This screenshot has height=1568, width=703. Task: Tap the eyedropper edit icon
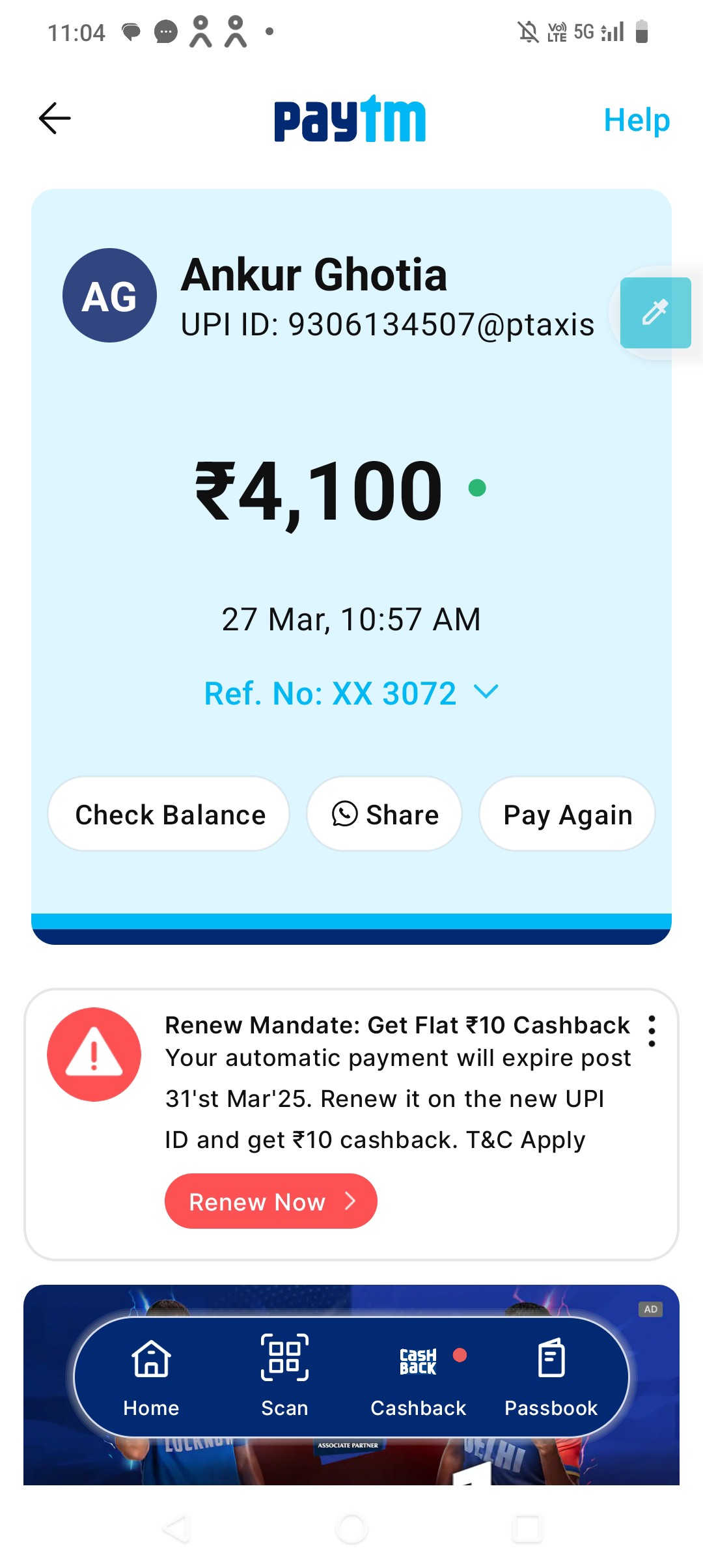point(655,313)
